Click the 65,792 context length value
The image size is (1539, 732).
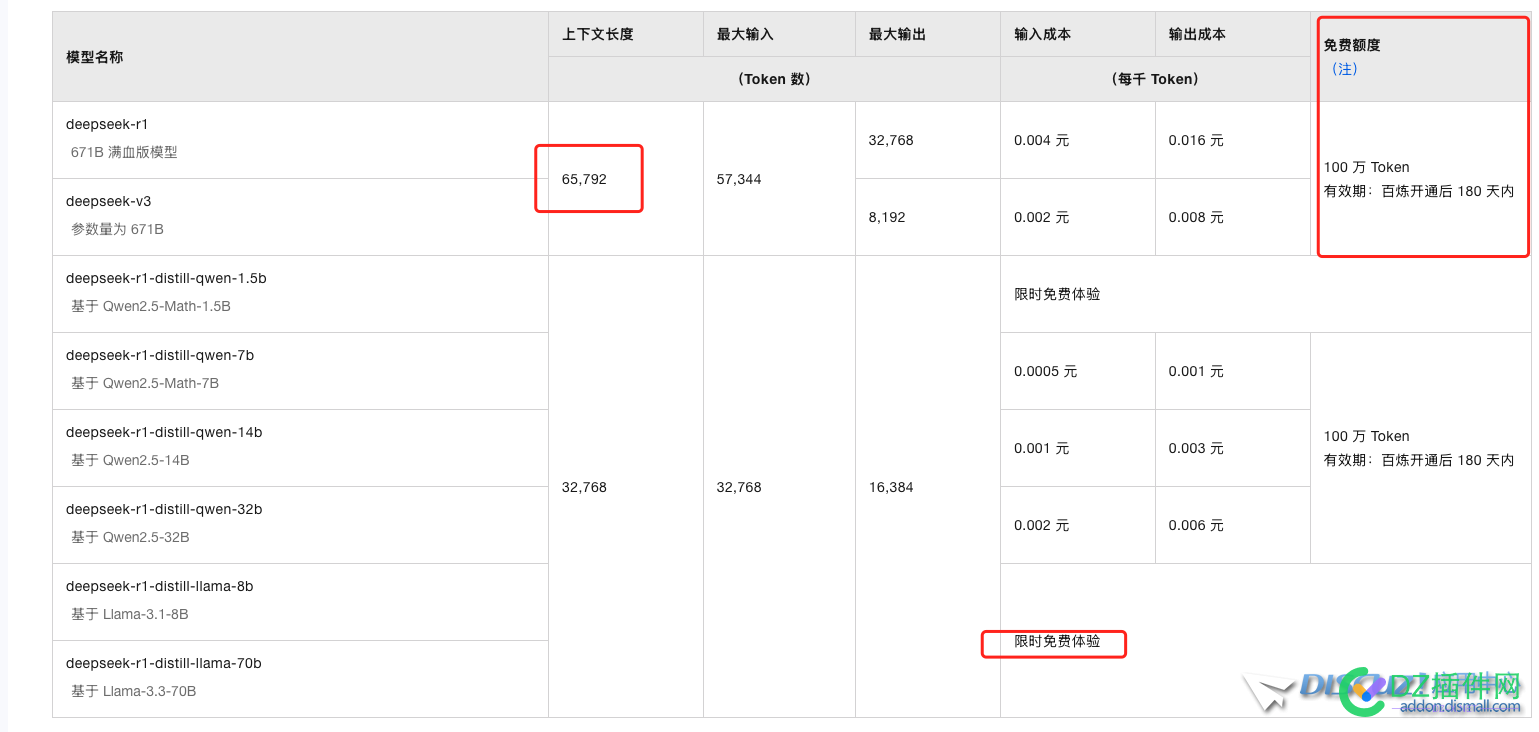(584, 179)
